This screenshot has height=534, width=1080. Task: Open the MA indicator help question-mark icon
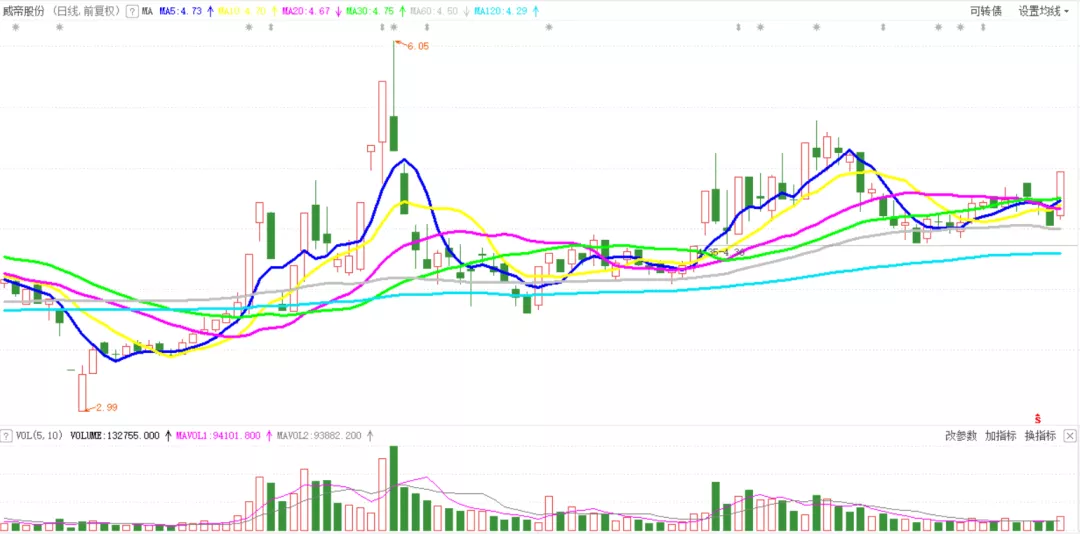click(131, 11)
